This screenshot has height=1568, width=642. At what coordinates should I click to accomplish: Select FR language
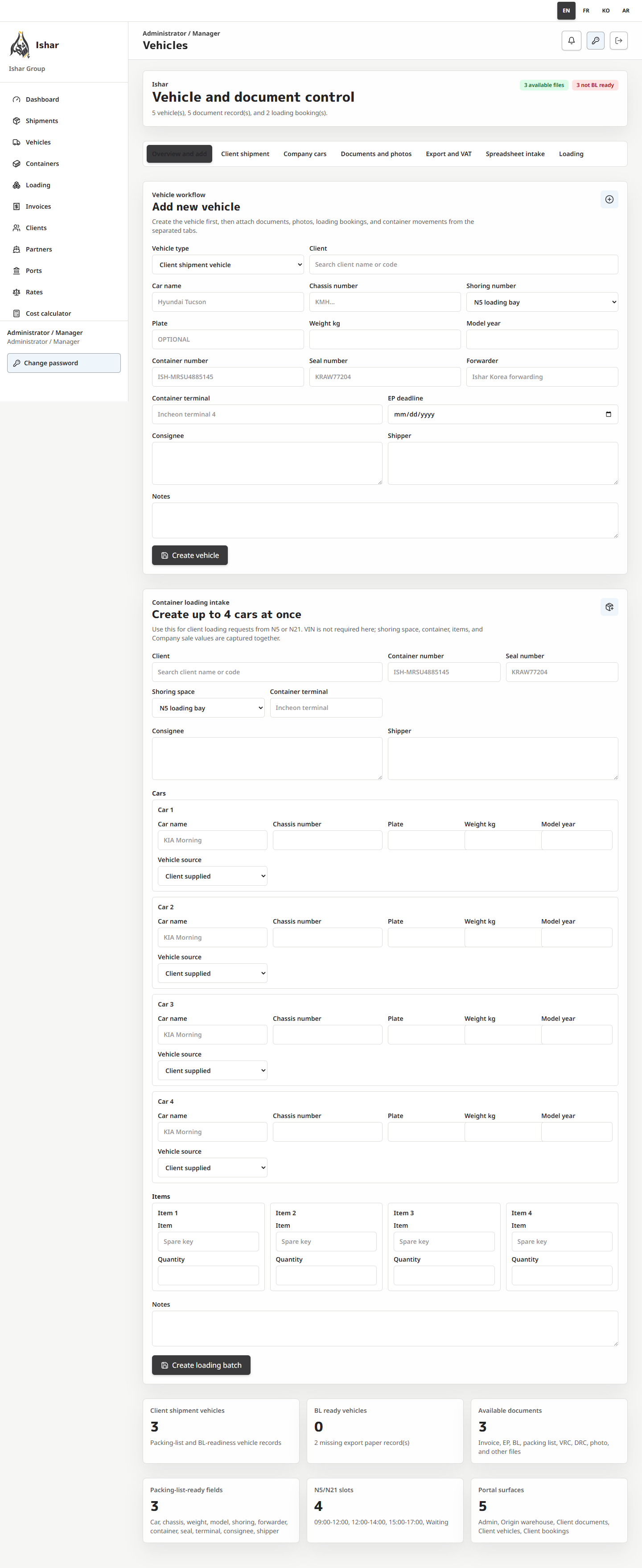pyautogui.click(x=586, y=10)
